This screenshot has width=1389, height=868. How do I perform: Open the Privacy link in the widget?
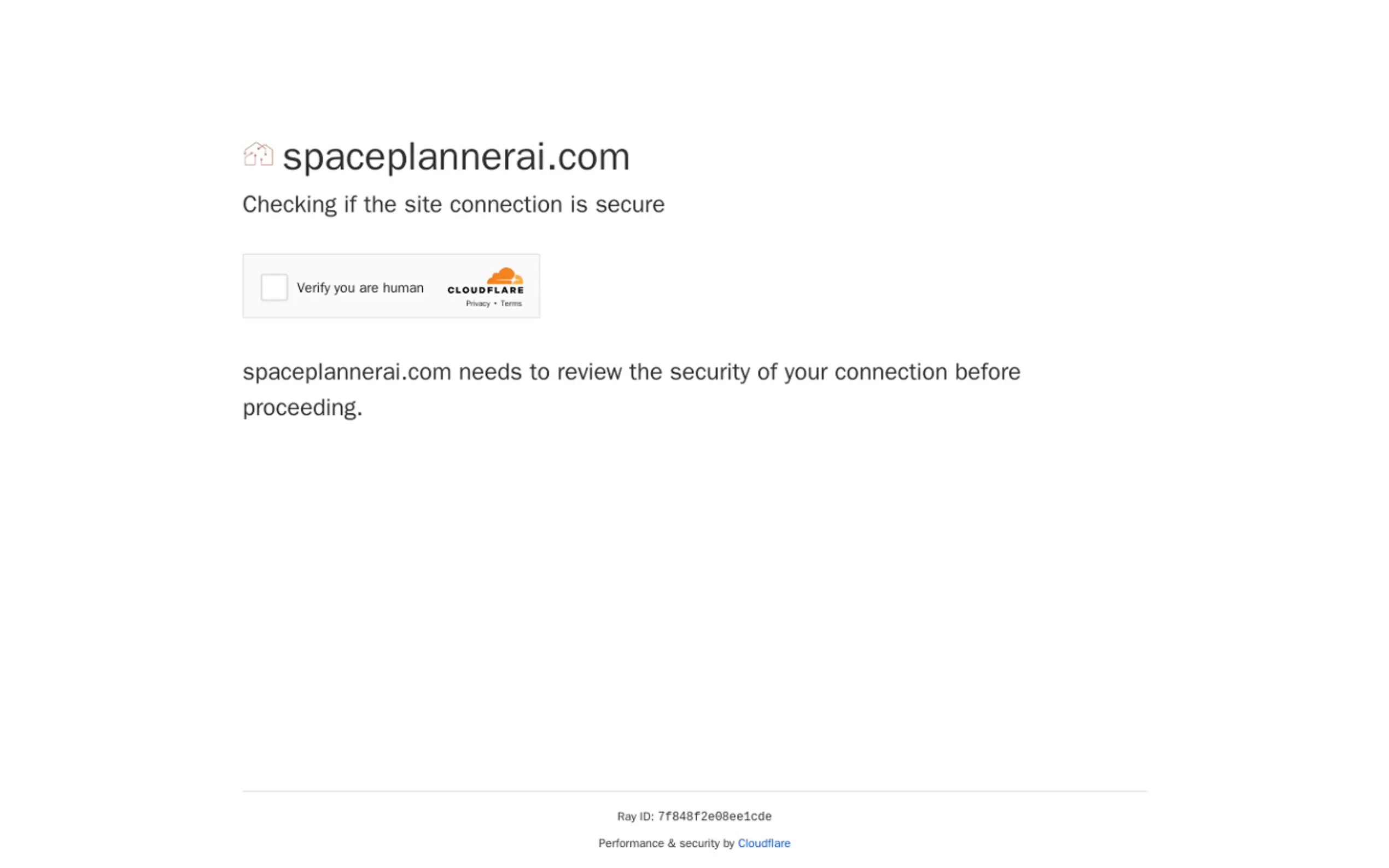click(478, 304)
